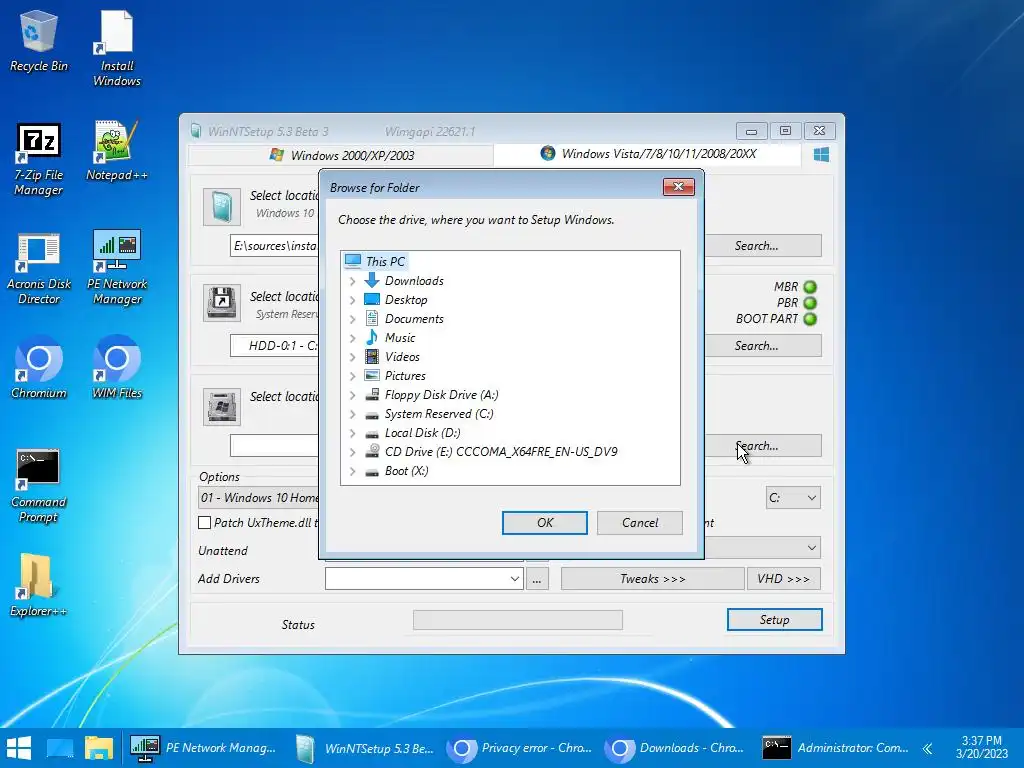The image size is (1024, 768).
Task: Click the E:\sources install path field
Action: click(x=275, y=246)
